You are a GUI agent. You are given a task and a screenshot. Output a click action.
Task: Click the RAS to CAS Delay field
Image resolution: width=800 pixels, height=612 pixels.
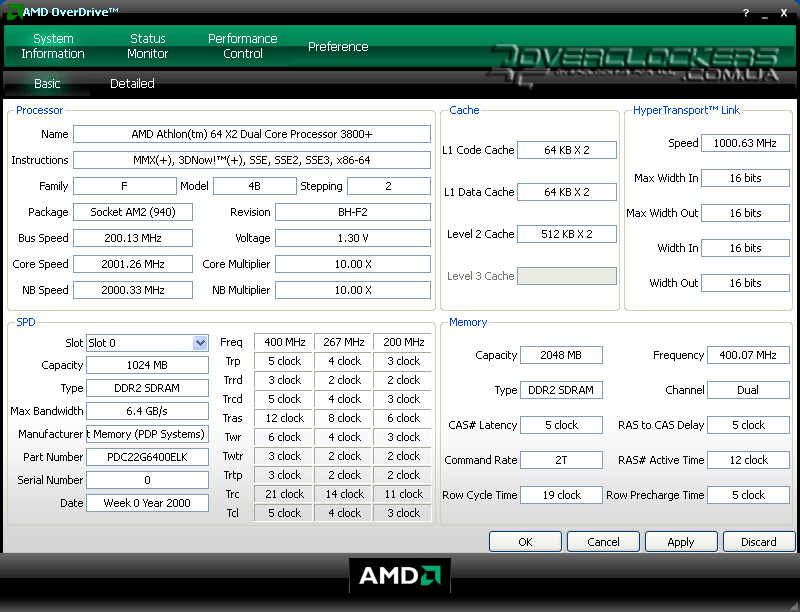[x=748, y=425]
